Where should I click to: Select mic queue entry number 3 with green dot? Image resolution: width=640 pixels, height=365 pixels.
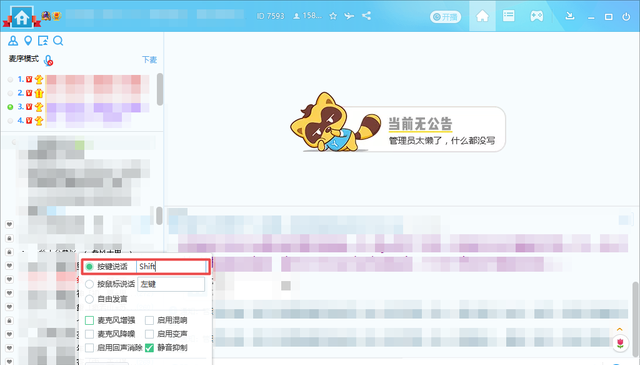78,107
